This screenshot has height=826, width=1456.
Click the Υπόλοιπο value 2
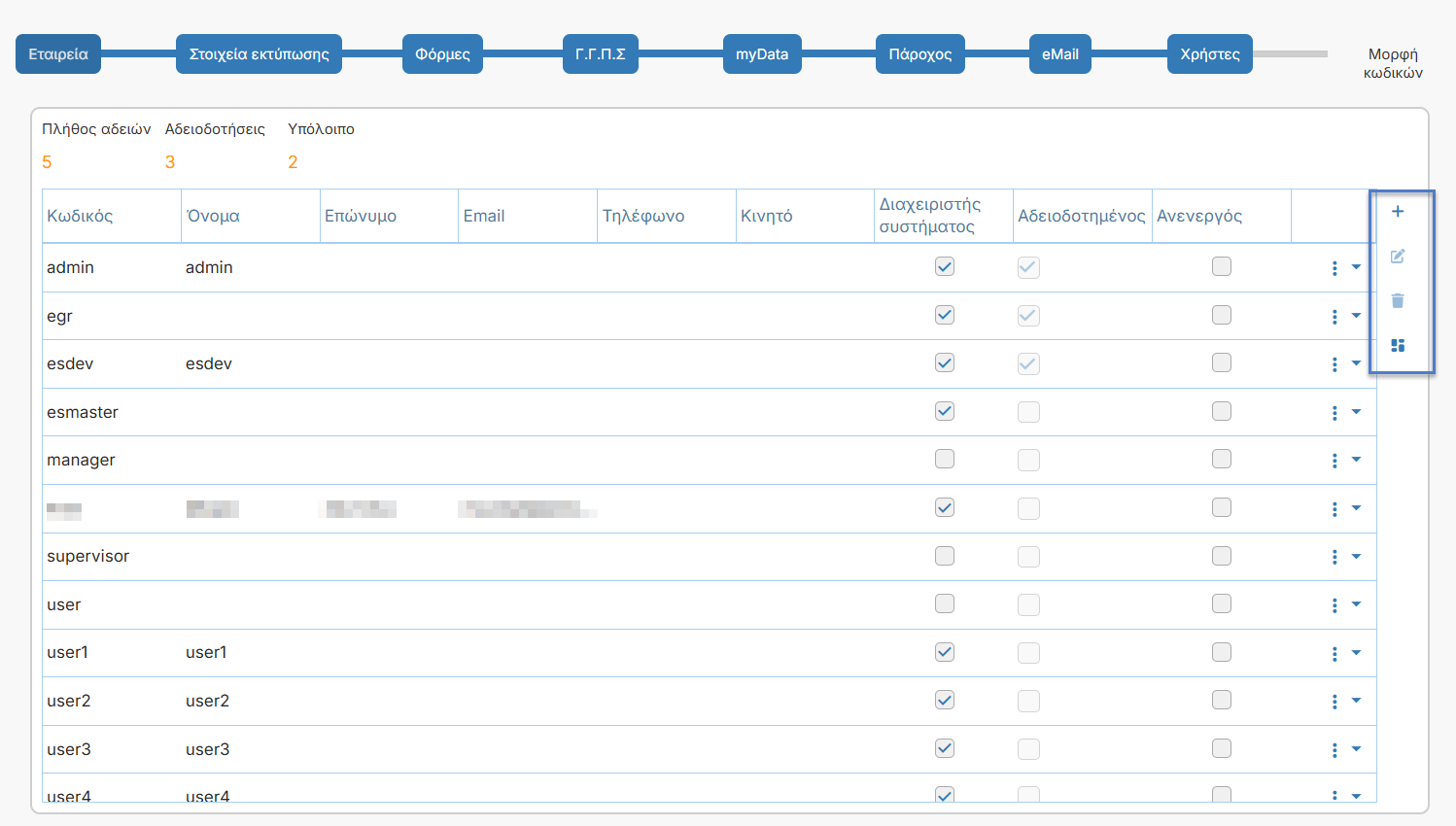pos(293,162)
